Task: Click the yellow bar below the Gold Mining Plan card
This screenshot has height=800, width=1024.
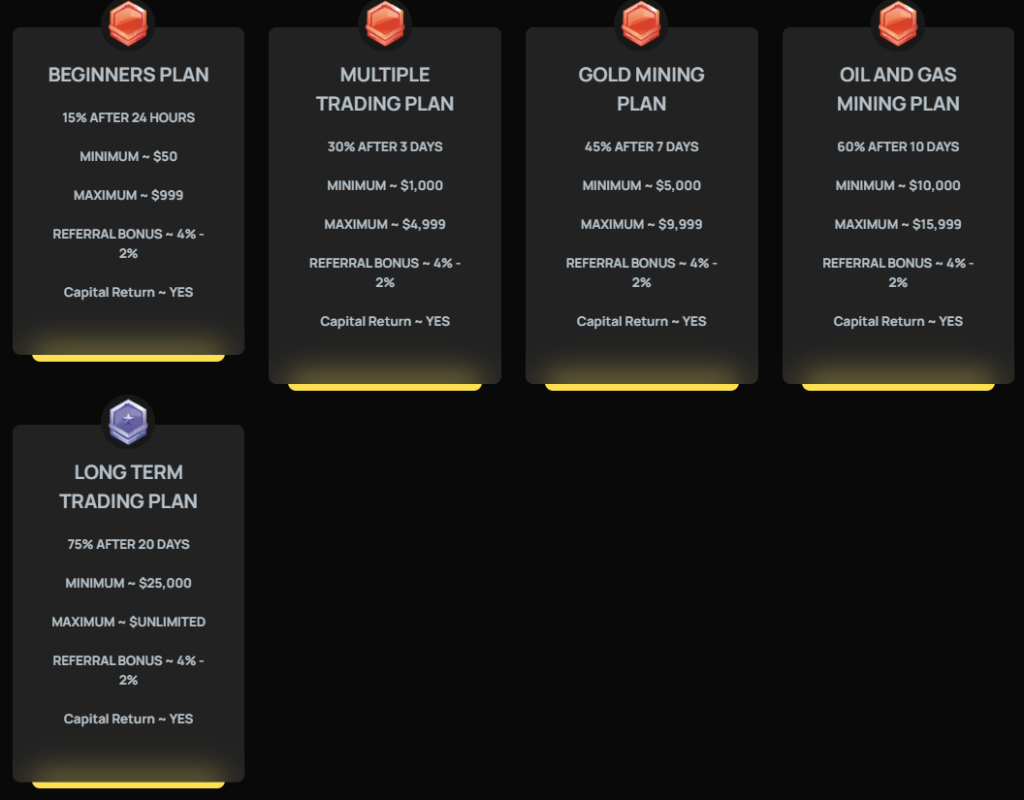Action: [x=641, y=386]
